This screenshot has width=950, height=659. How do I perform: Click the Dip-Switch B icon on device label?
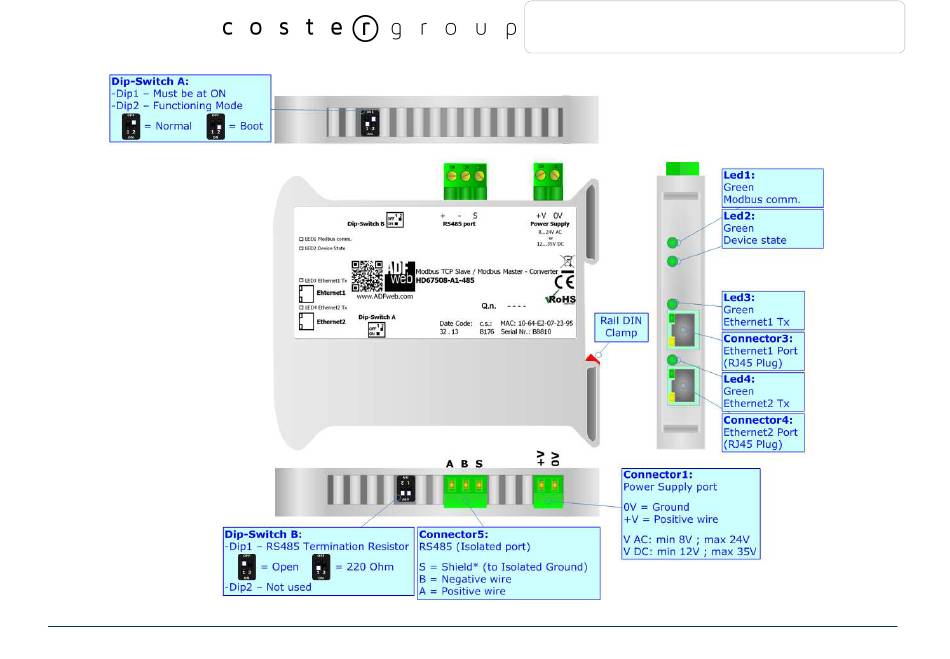coord(394,220)
